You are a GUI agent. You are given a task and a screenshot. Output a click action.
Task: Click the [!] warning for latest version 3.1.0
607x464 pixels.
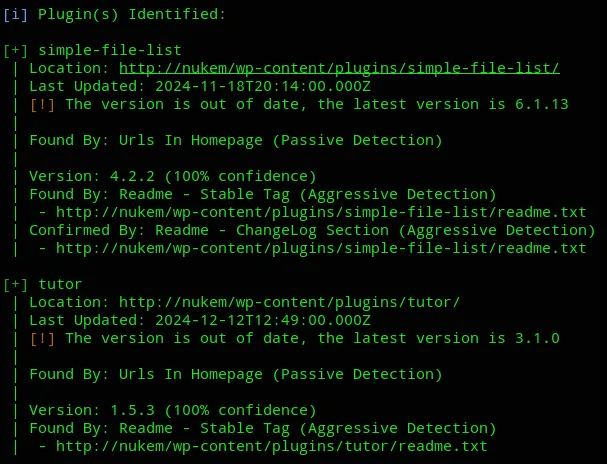(x=42, y=339)
